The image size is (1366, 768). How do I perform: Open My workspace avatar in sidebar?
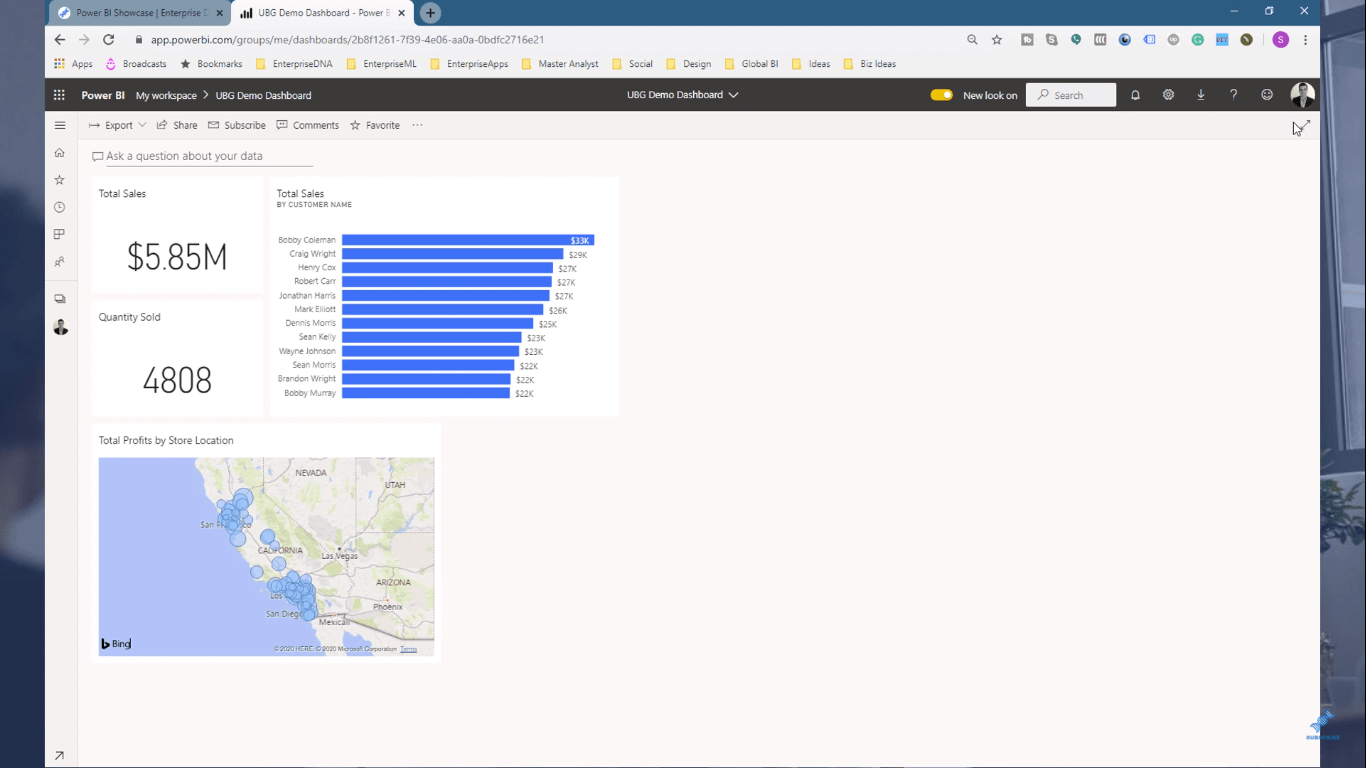(60, 327)
